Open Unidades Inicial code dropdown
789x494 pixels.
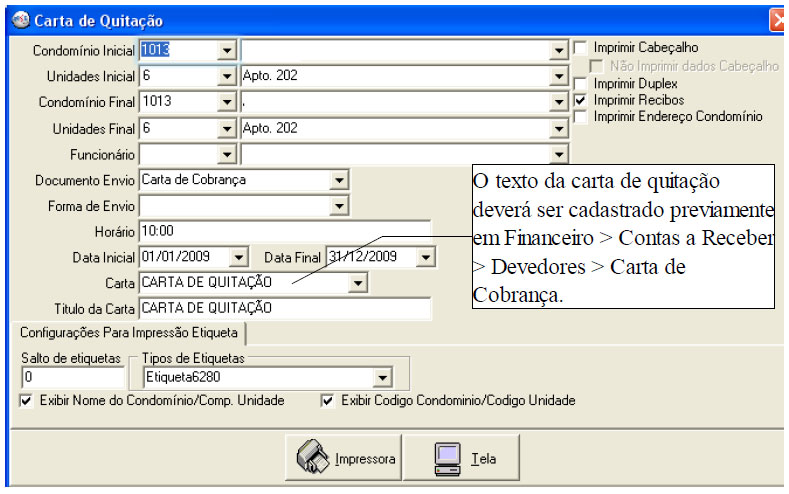coord(227,76)
